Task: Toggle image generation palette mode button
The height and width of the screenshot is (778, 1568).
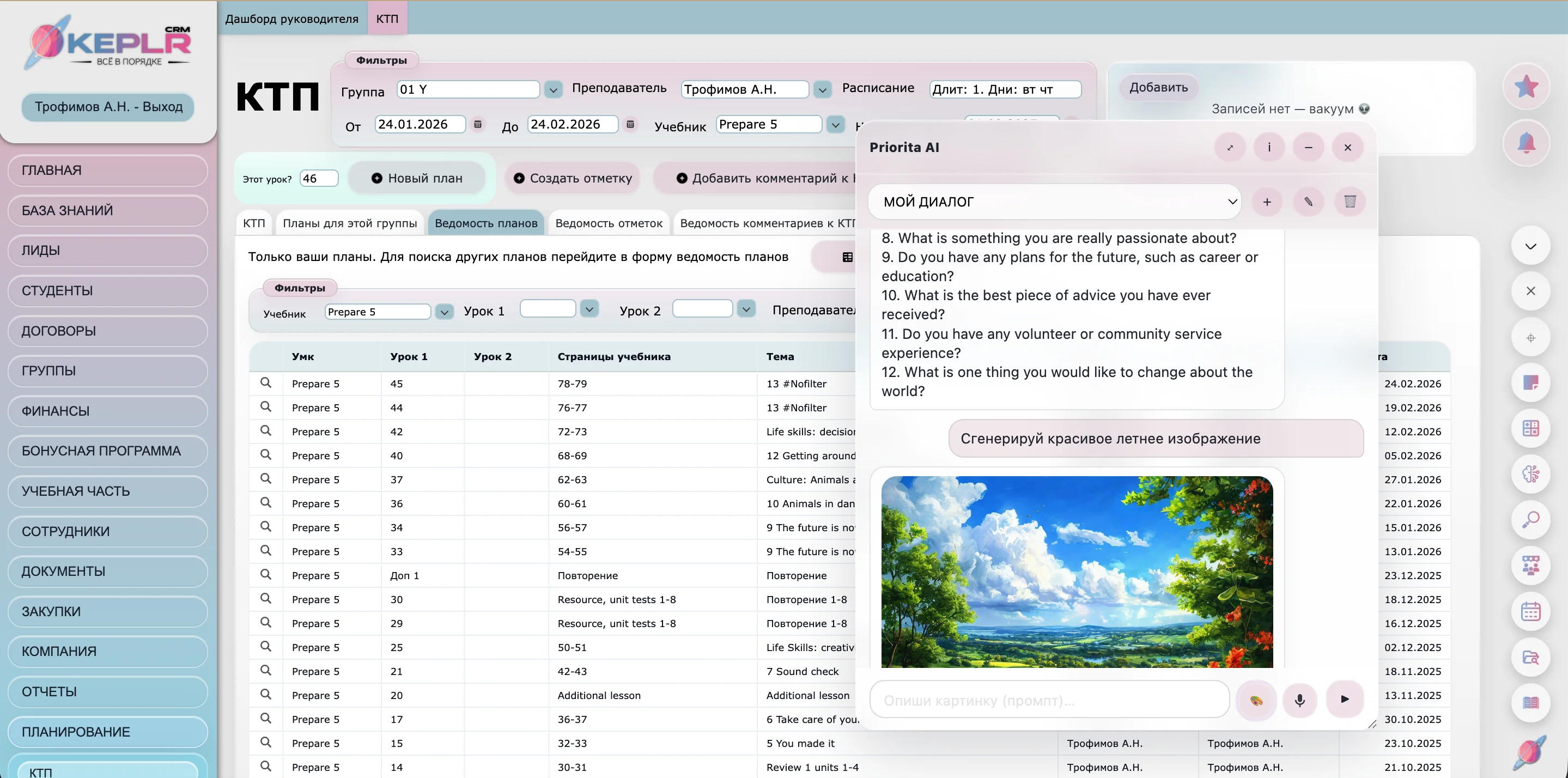Action: coord(1256,700)
